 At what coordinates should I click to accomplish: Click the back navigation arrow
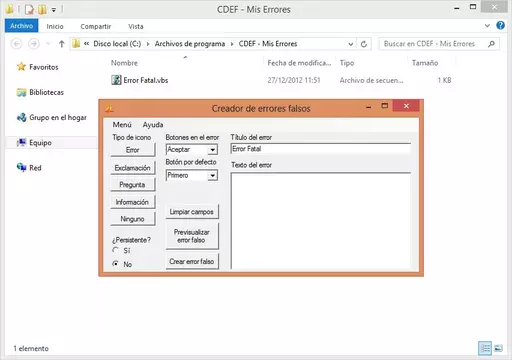17,44
